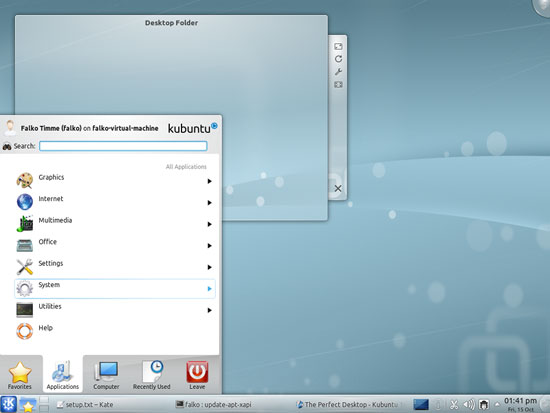Switch to setup.txt – Kate taskbar window

pyautogui.click(x=85, y=405)
